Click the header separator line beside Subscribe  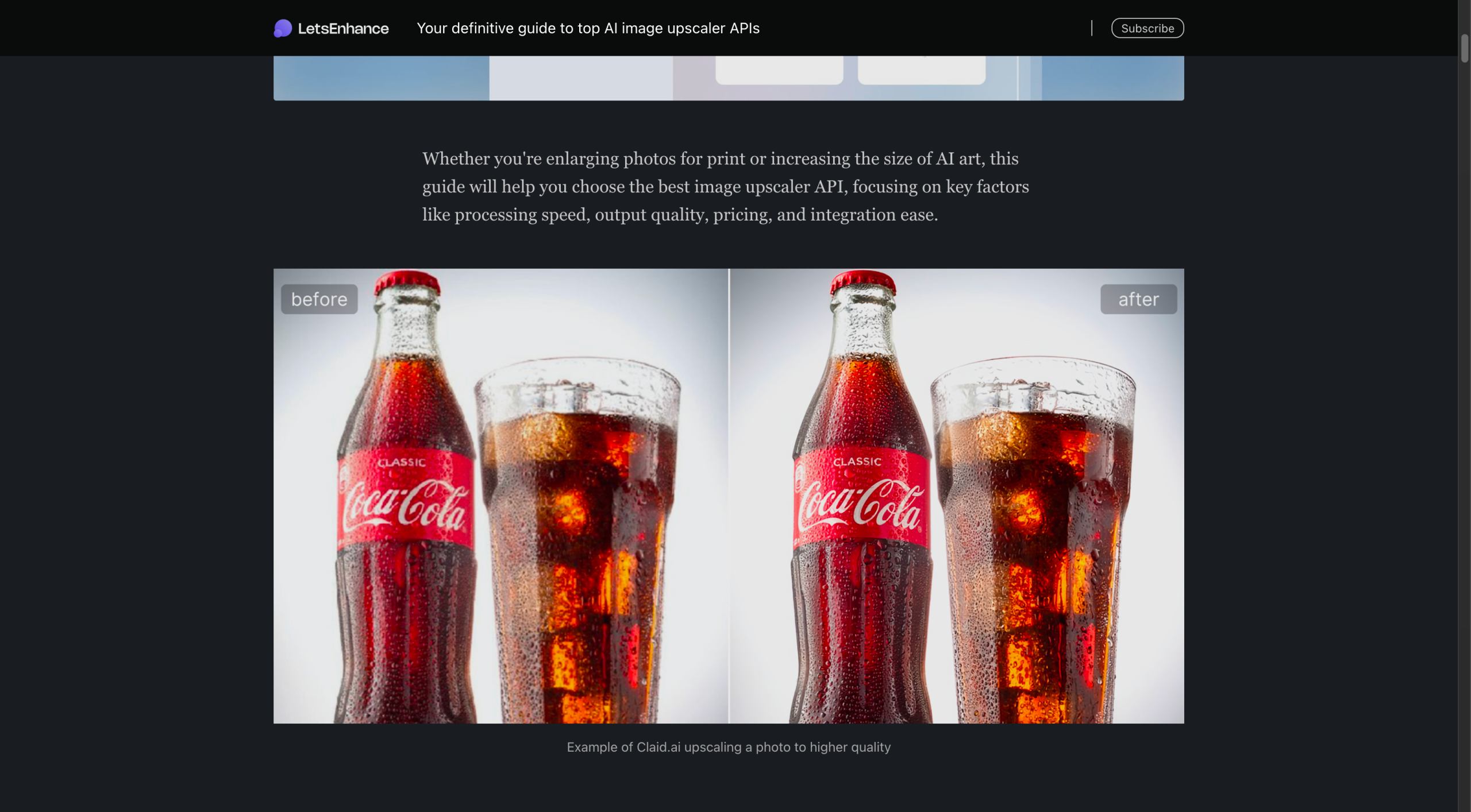tap(1091, 28)
